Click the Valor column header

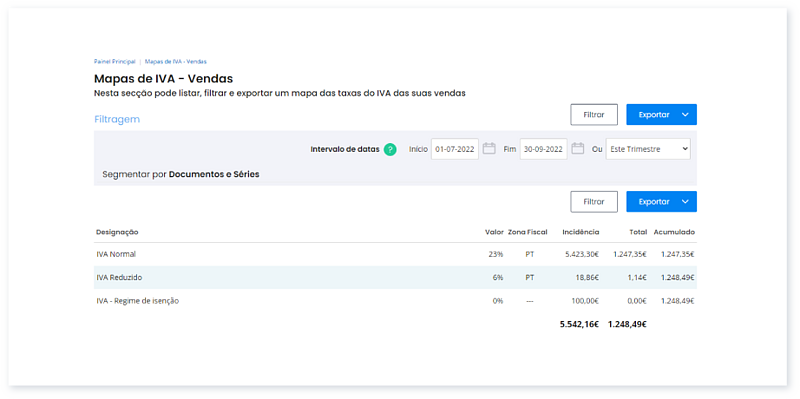pos(494,232)
